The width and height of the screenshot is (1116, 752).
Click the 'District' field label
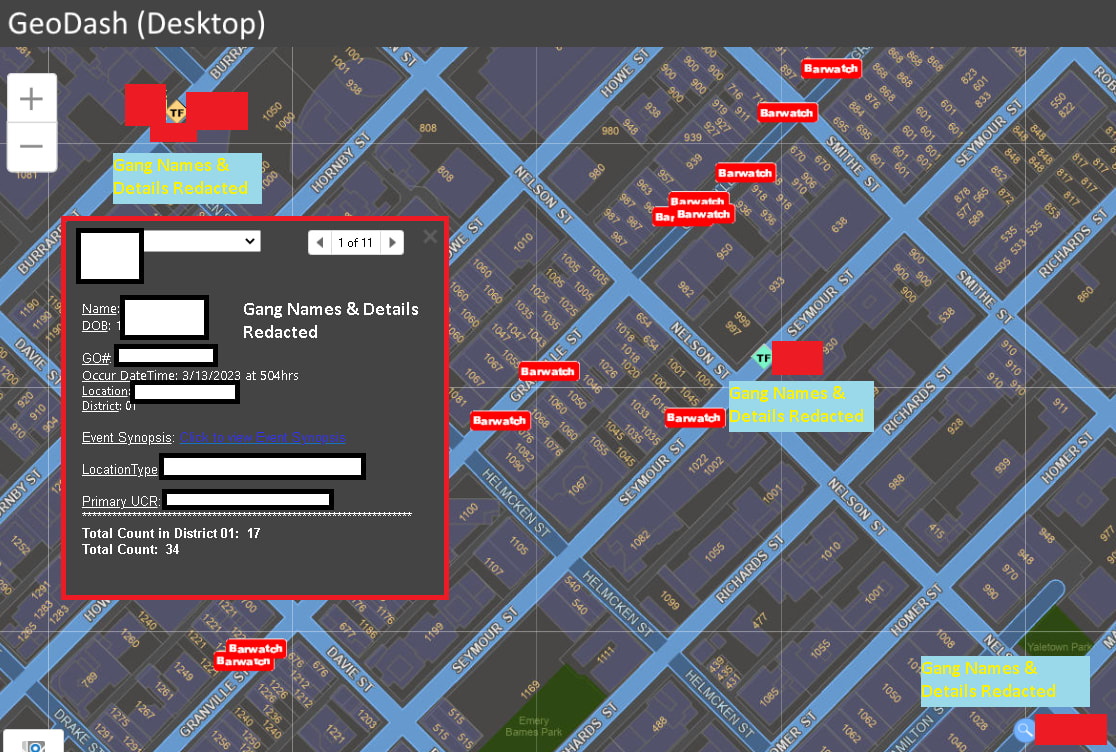point(100,406)
